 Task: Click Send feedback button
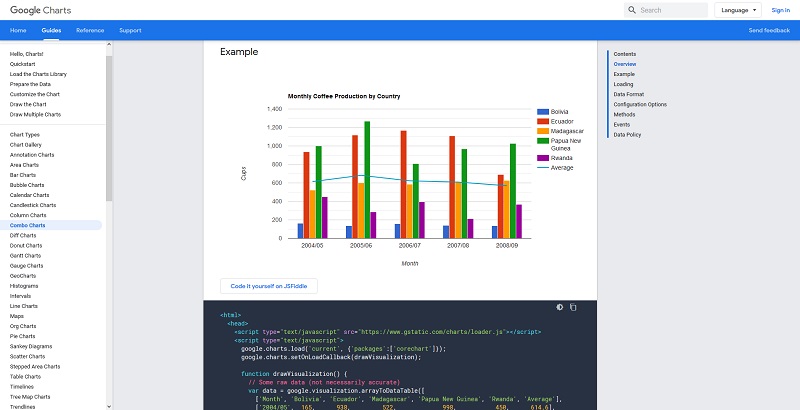click(x=769, y=30)
